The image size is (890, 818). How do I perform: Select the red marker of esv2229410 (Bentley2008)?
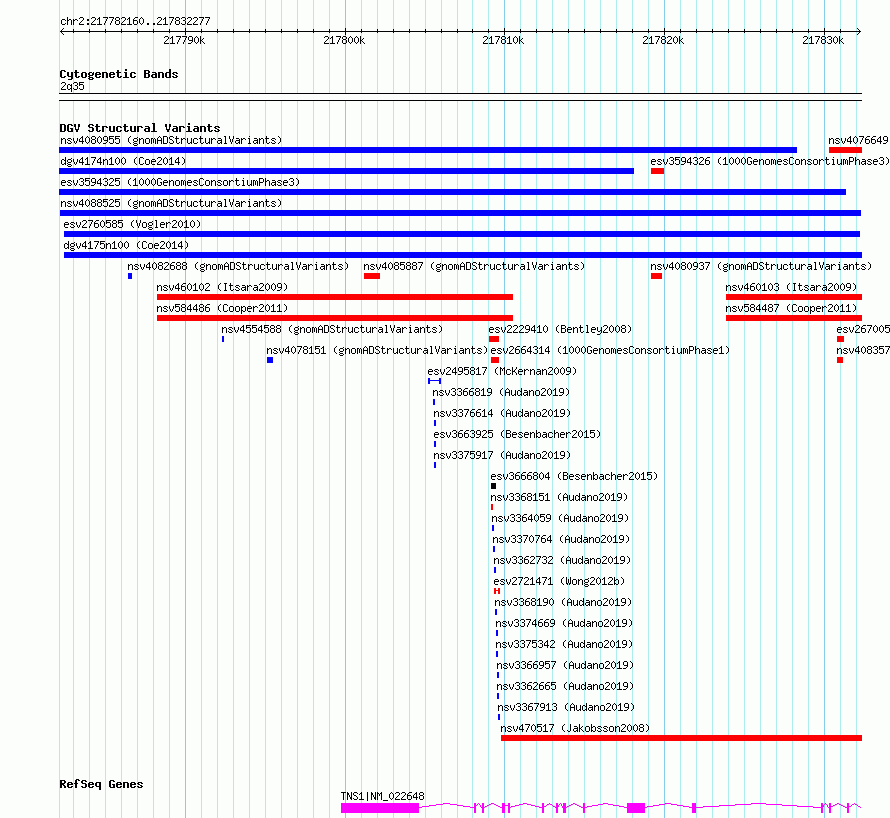click(494, 339)
